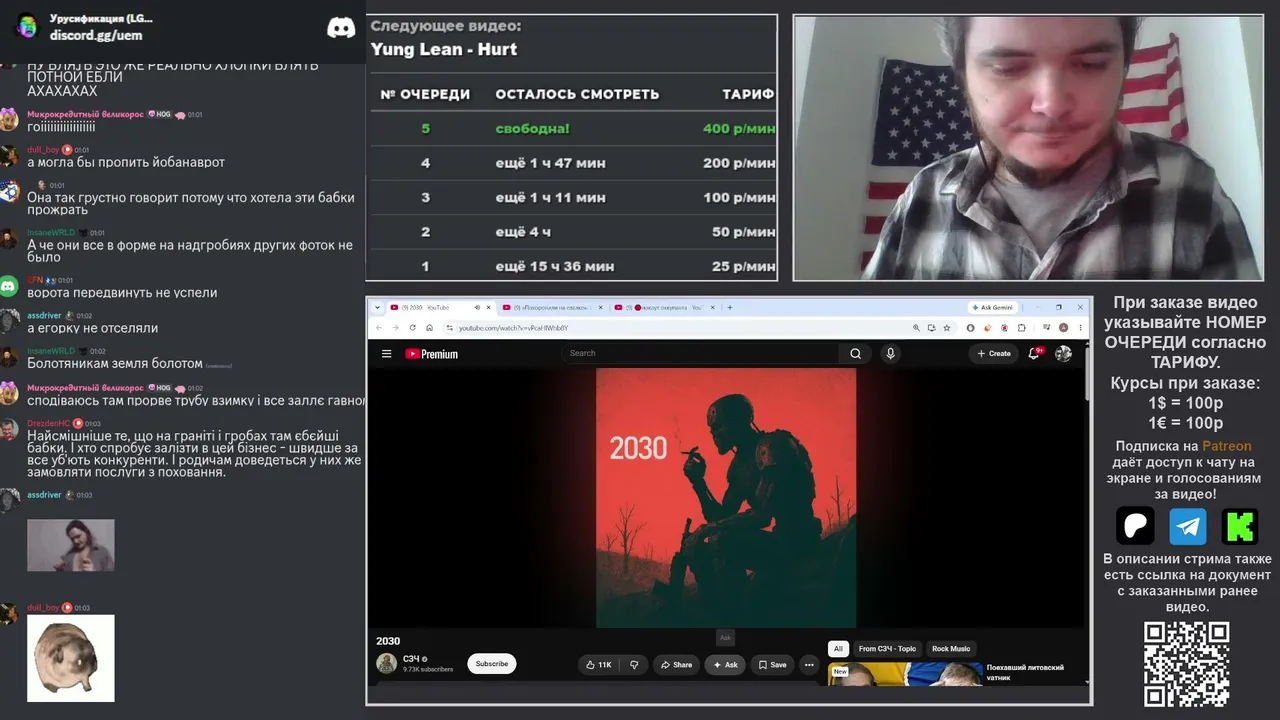Open the СЗЧ channel name link
Image resolution: width=1280 pixels, height=720 pixels.
(x=411, y=659)
